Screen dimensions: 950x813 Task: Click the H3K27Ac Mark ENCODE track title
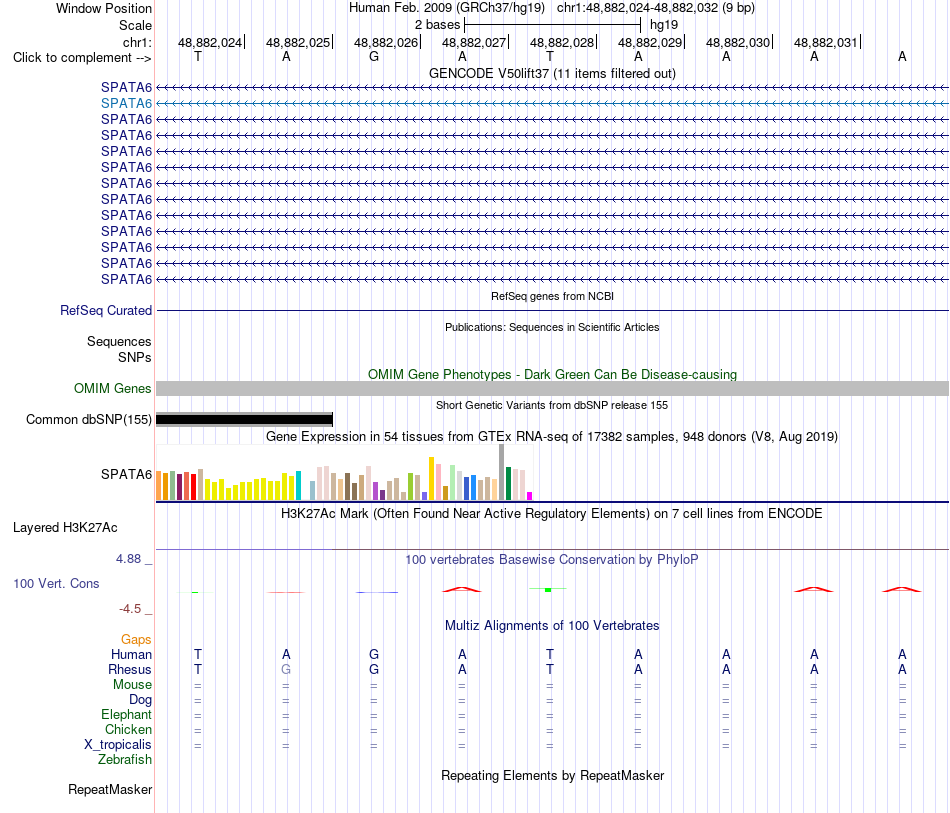552,514
